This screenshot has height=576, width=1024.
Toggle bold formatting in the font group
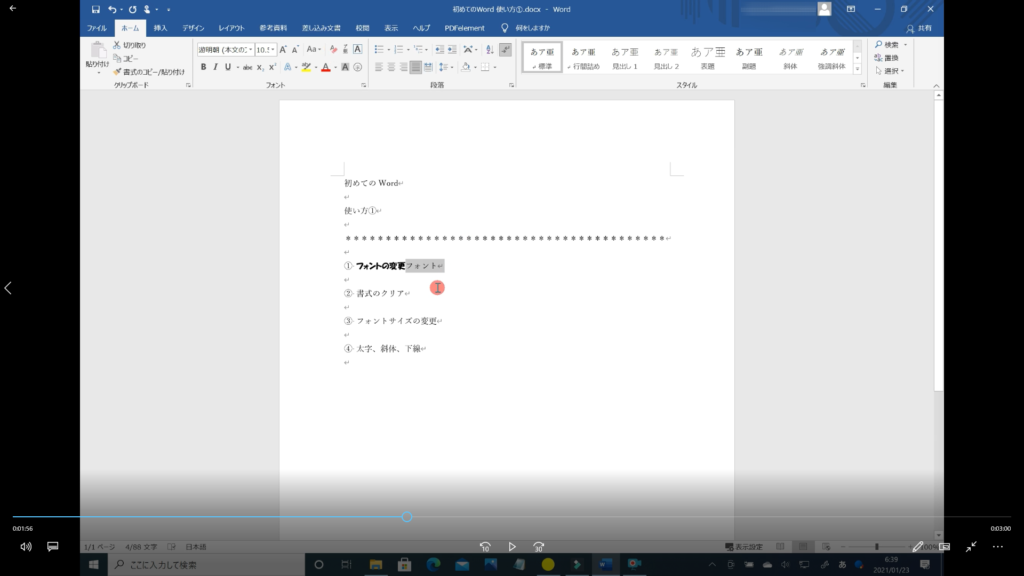(203, 67)
